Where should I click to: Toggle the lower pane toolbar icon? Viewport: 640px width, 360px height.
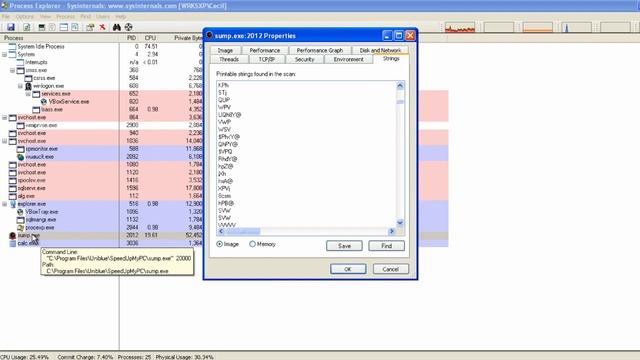pyautogui.click(x=64, y=27)
